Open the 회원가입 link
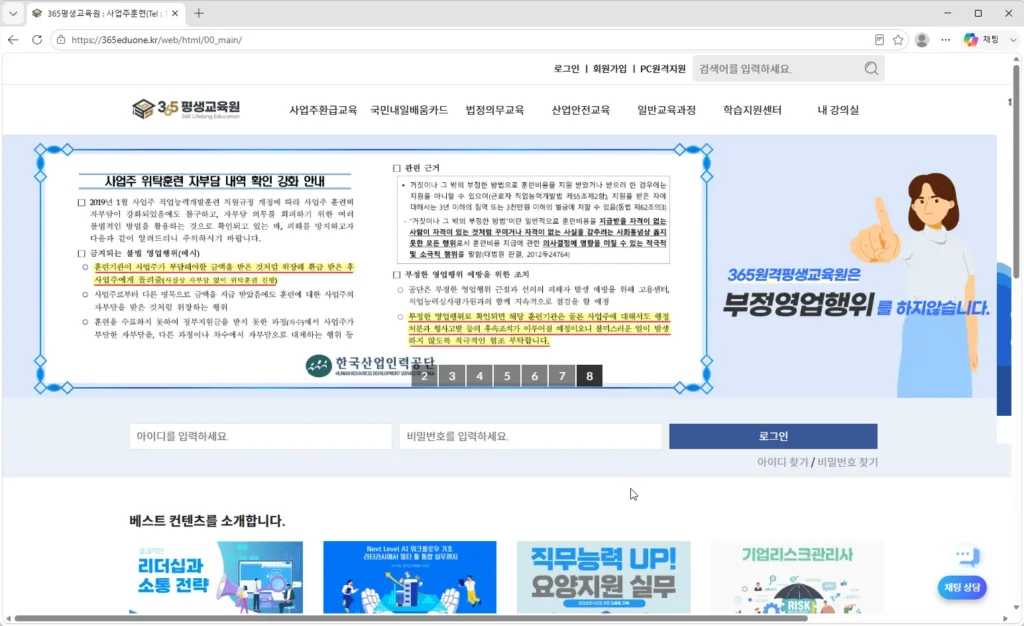This screenshot has height=626, width=1024. pos(609,69)
